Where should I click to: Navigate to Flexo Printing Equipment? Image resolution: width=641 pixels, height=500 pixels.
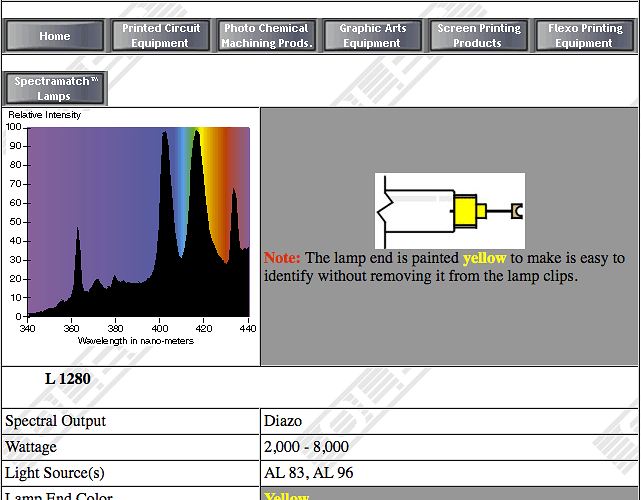pyautogui.click(x=585, y=36)
